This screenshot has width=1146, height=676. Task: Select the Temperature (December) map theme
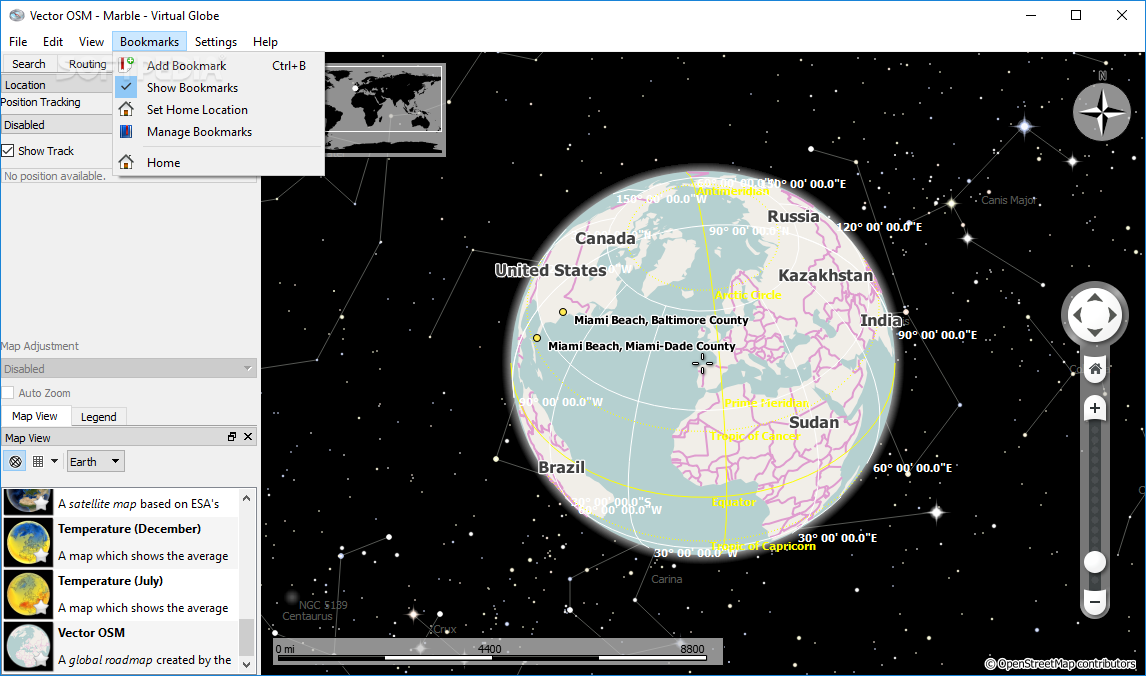coord(121,542)
